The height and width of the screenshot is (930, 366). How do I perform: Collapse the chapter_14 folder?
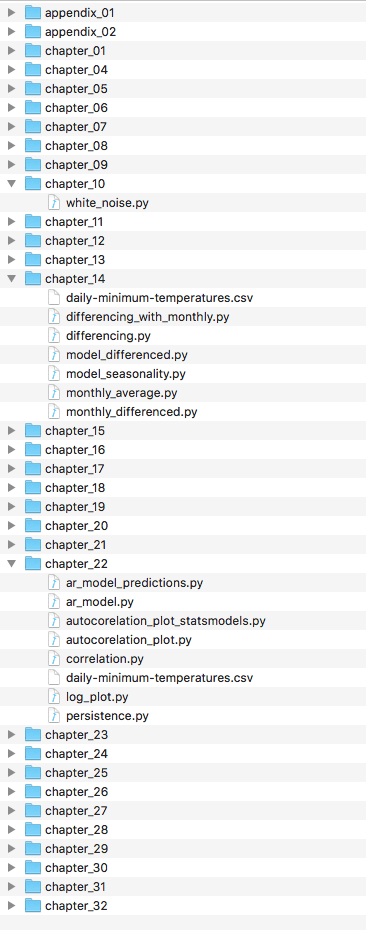coord(11,278)
